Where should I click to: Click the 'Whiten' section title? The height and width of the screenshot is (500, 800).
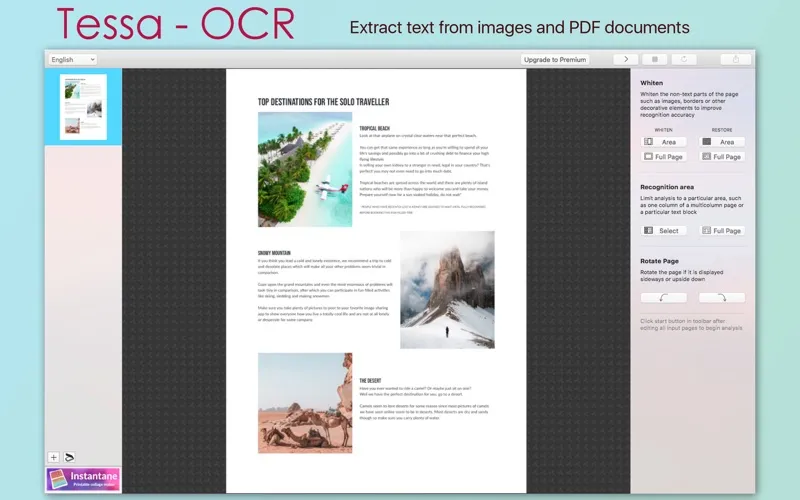click(x=652, y=83)
